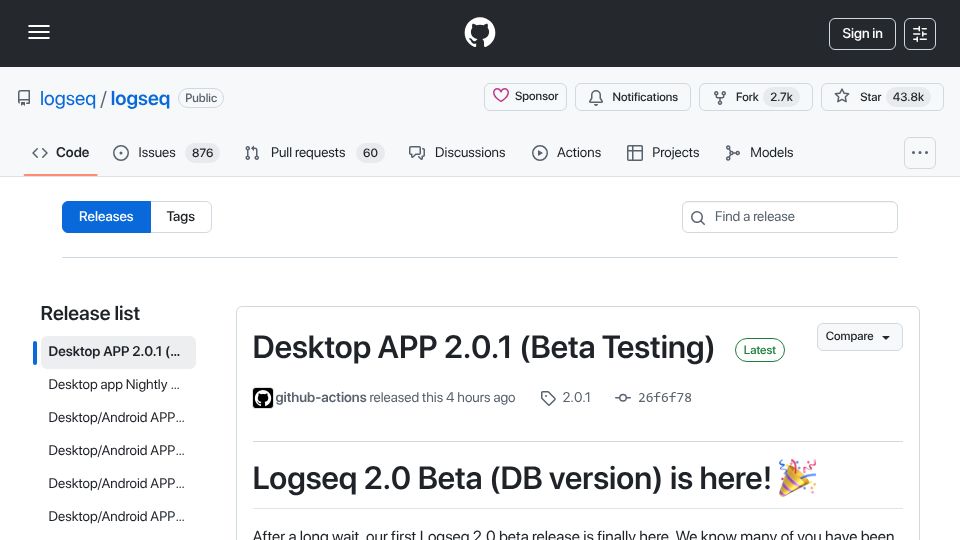Click the Pull requests icon
The height and width of the screenshot is (540, 960).
pos(252,153)
